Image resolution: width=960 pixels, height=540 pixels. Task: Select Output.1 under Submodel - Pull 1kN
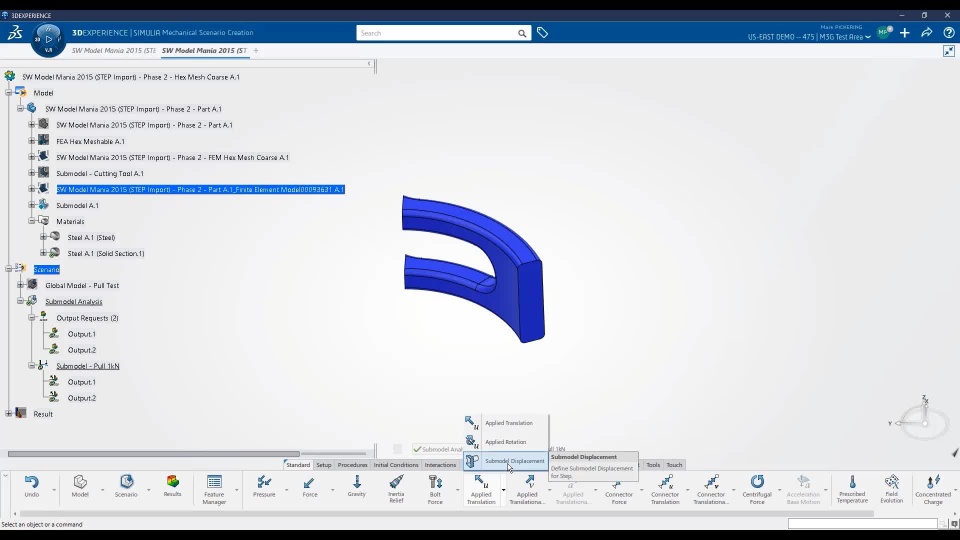[81, 382]
